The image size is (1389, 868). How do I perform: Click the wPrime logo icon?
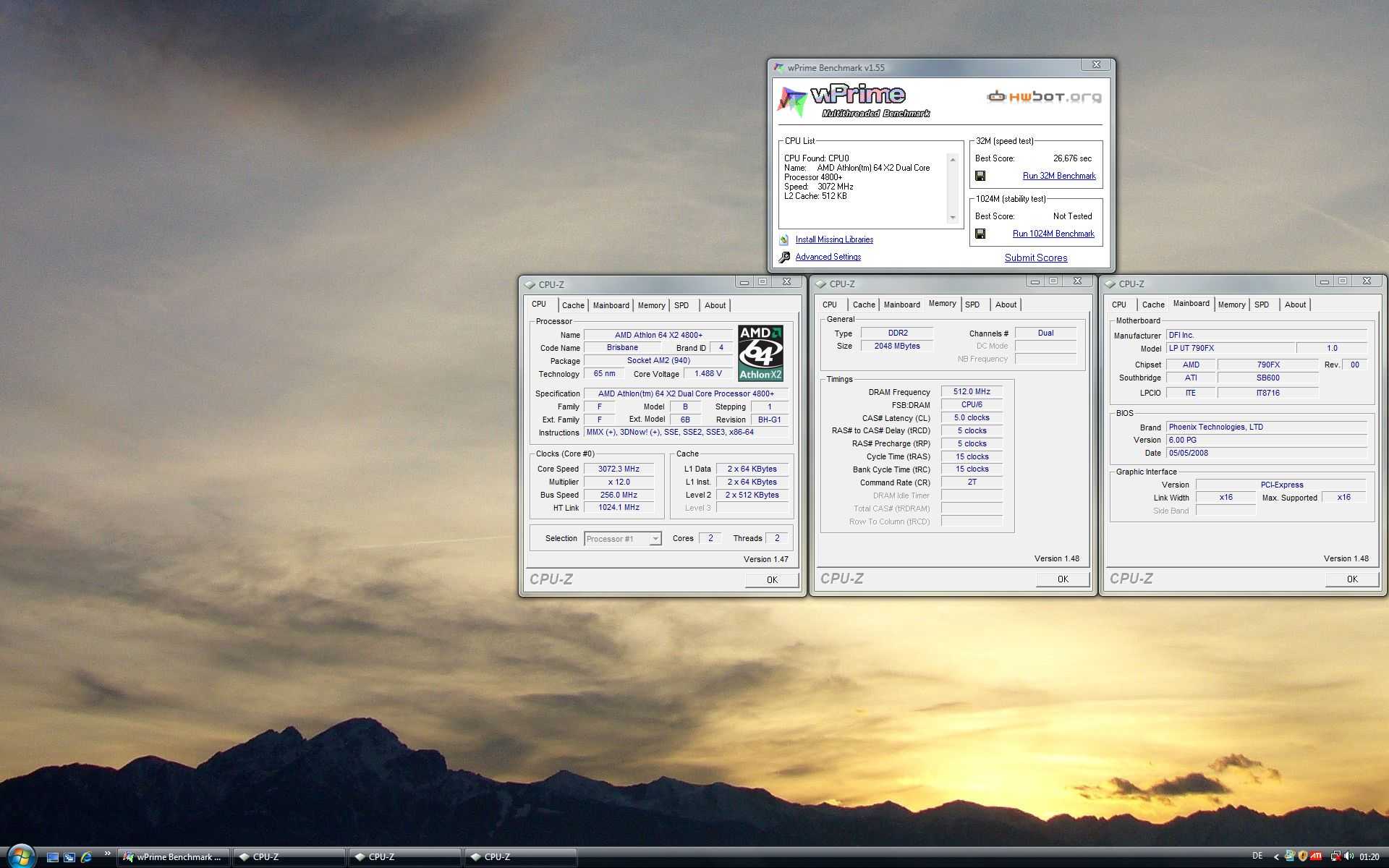click(x=791, y=101)
